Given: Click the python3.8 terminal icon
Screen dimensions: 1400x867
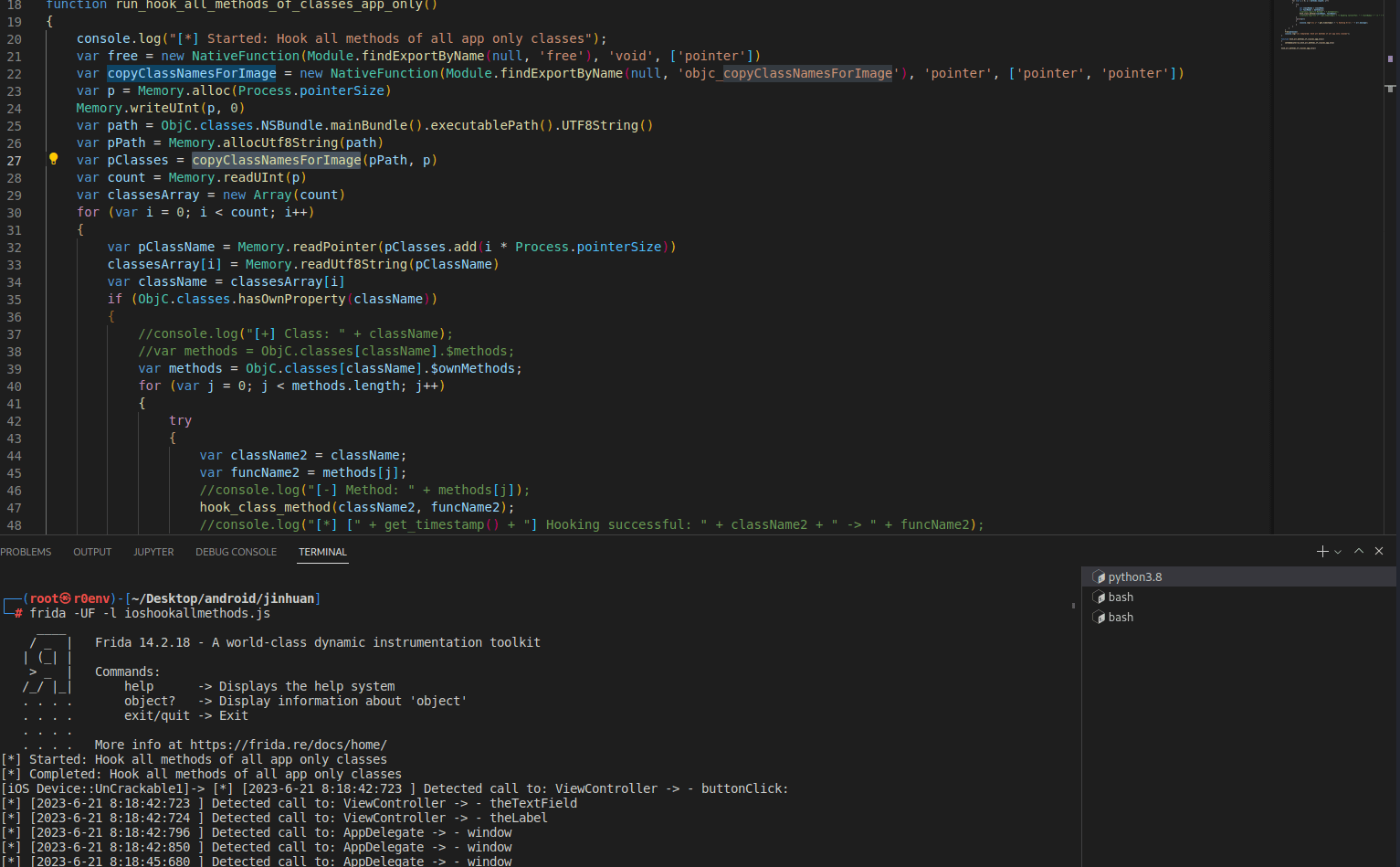Looking at the screenshot, I should [1099, 577].
